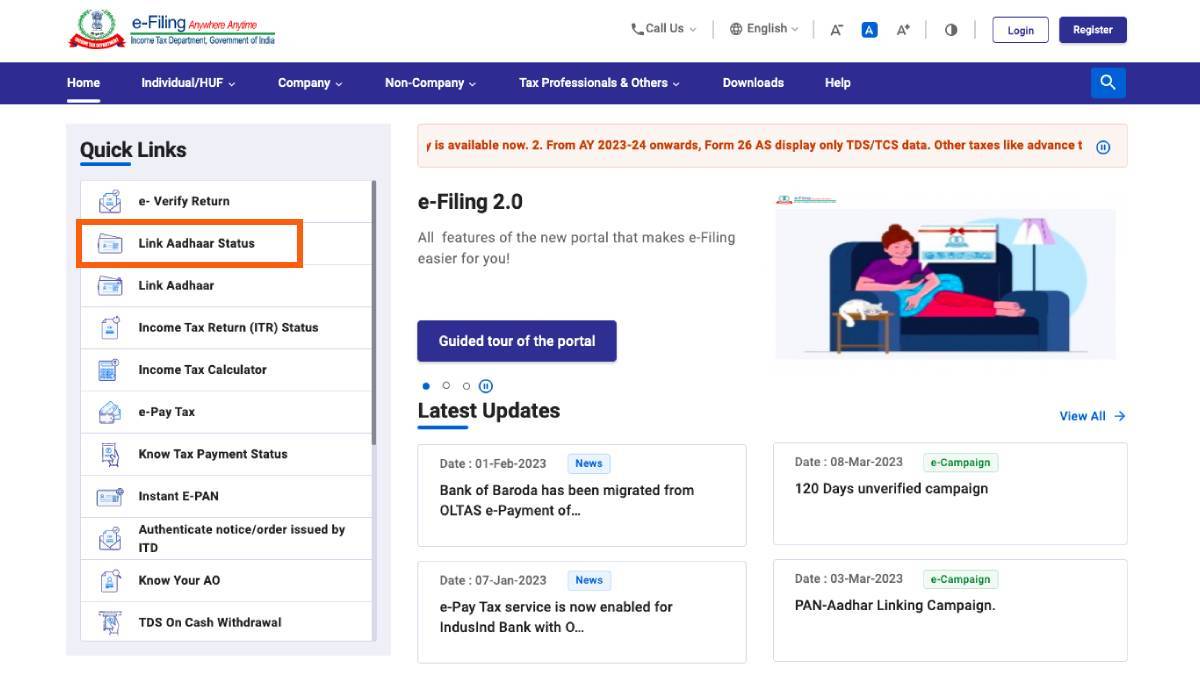
Task: Click the View All updates link
Action: point(1092,416)
